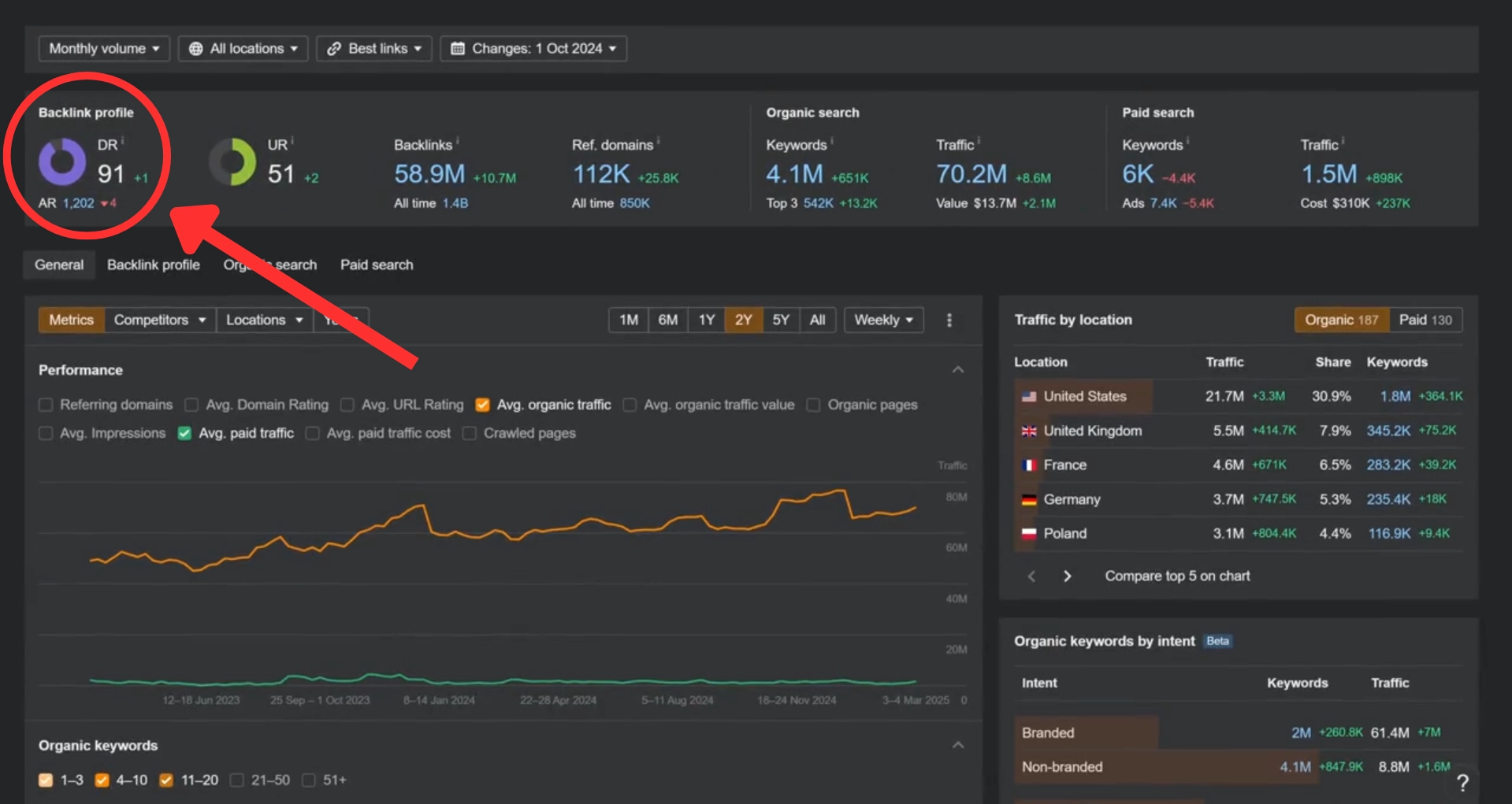Switch to the Paid search tab
1512x804 pixels.
point(376,265)
